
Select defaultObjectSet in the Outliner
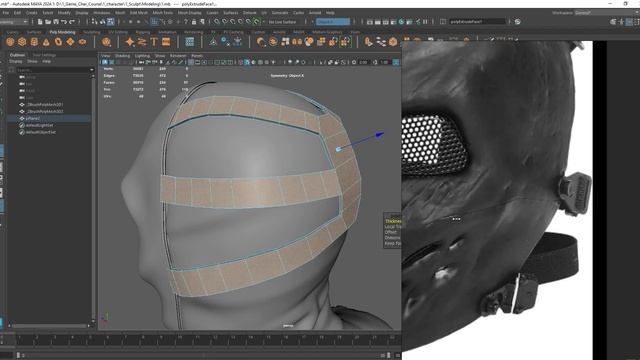tap(41, 132)
